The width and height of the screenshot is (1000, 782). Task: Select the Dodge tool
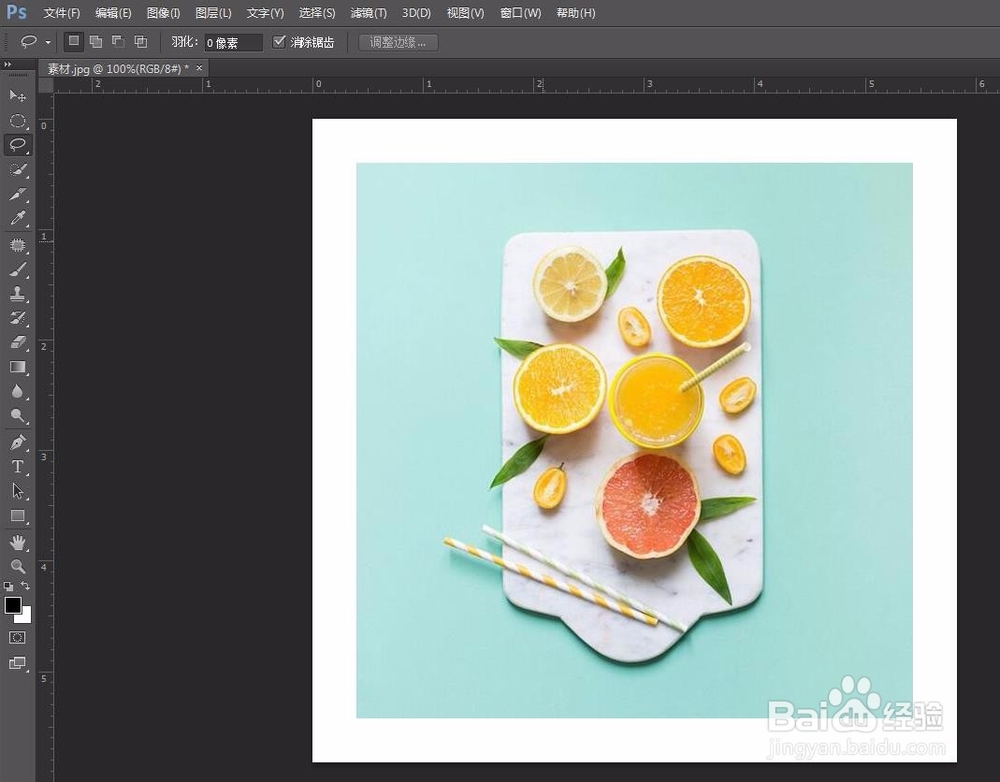(17, 416)
